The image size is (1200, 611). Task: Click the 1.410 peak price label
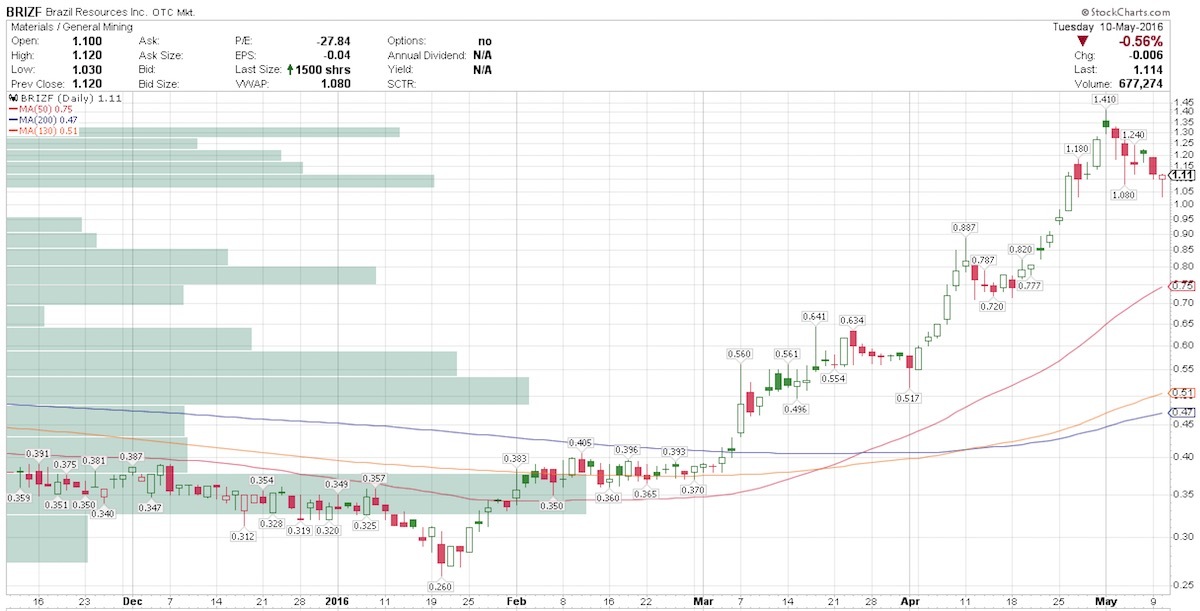[x=1106, y=100]
